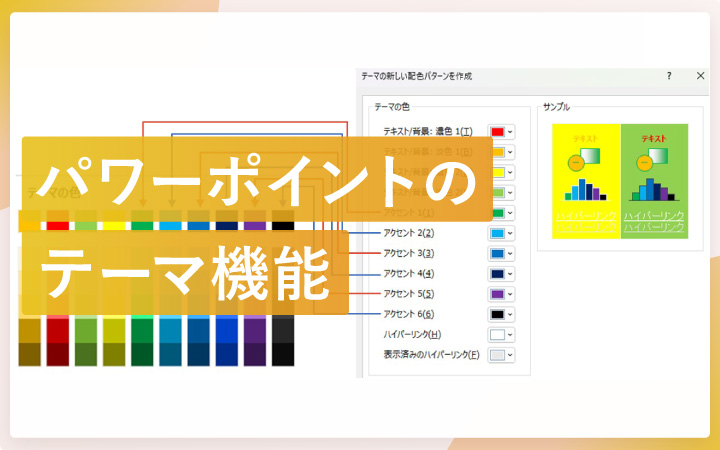720x450 pixels.
Task: Select the darkest green shade in the bottom row
Action: point(142,354)
